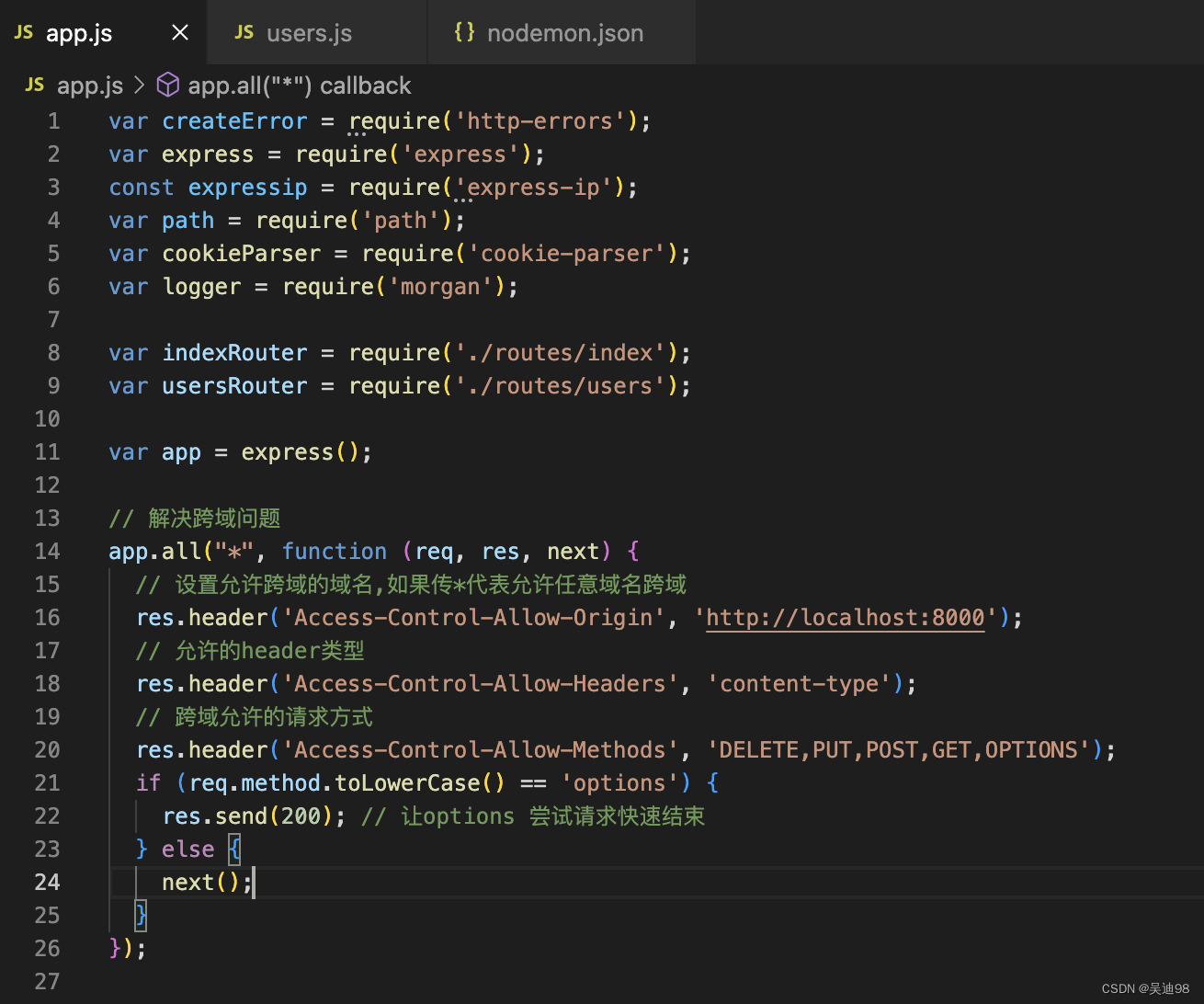The height and width of the screenshot is (1004, 1204).
Task: Click the else keyword on line 23
Action: point(187,850)
